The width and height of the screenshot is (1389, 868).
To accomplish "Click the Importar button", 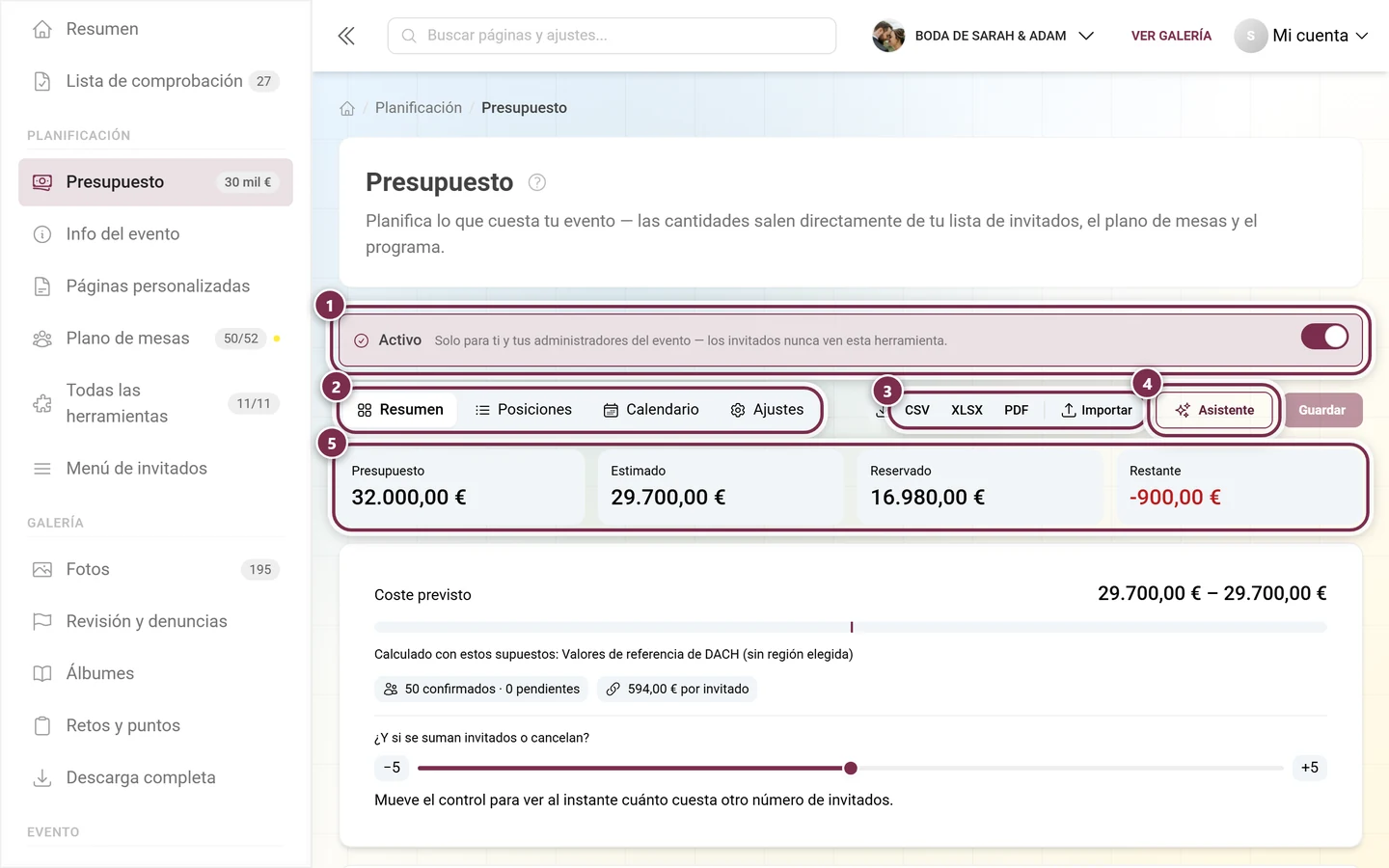I will (1097, 410).
